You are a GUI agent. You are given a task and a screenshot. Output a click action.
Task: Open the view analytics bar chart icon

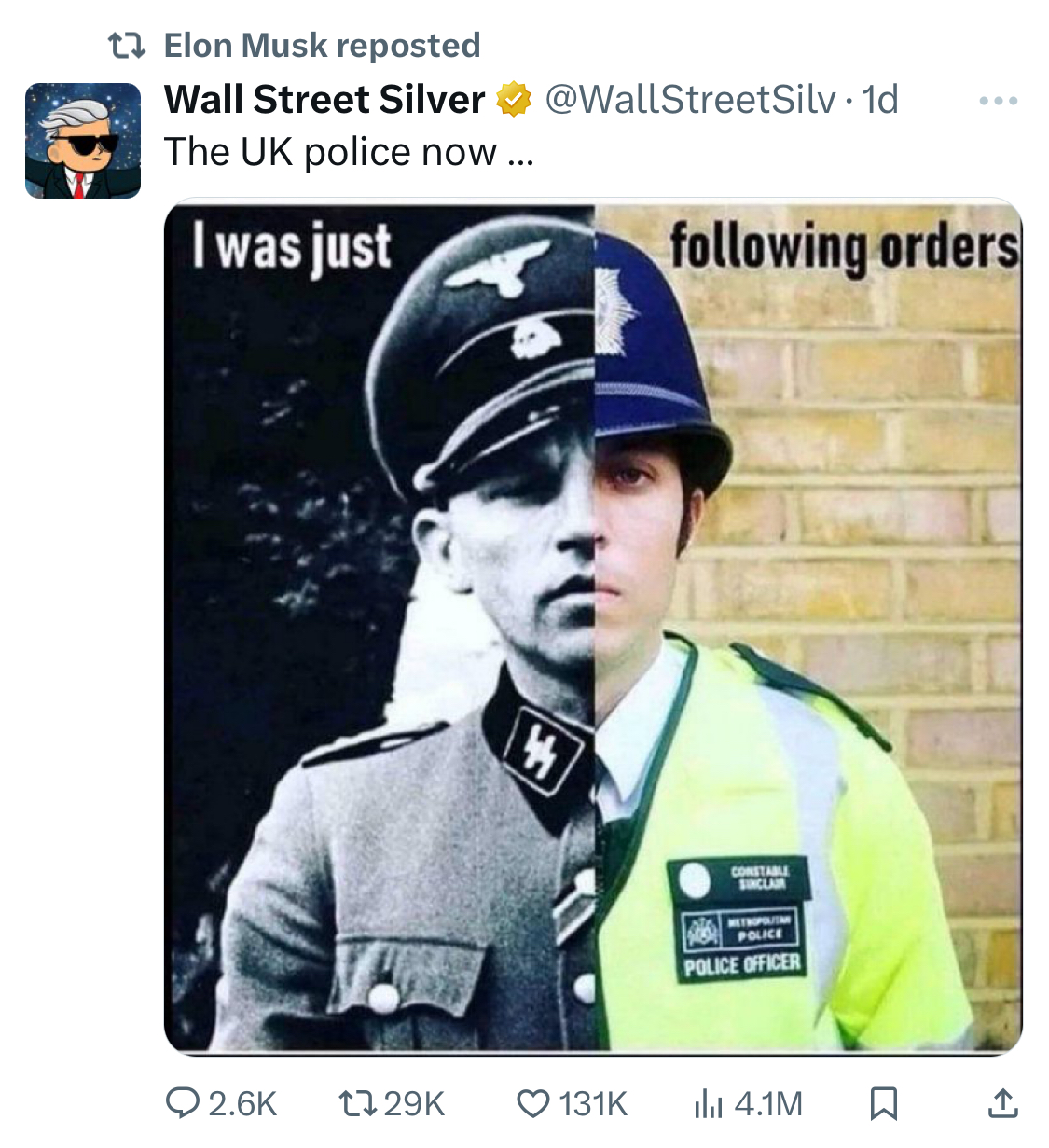coord(709,1104)
